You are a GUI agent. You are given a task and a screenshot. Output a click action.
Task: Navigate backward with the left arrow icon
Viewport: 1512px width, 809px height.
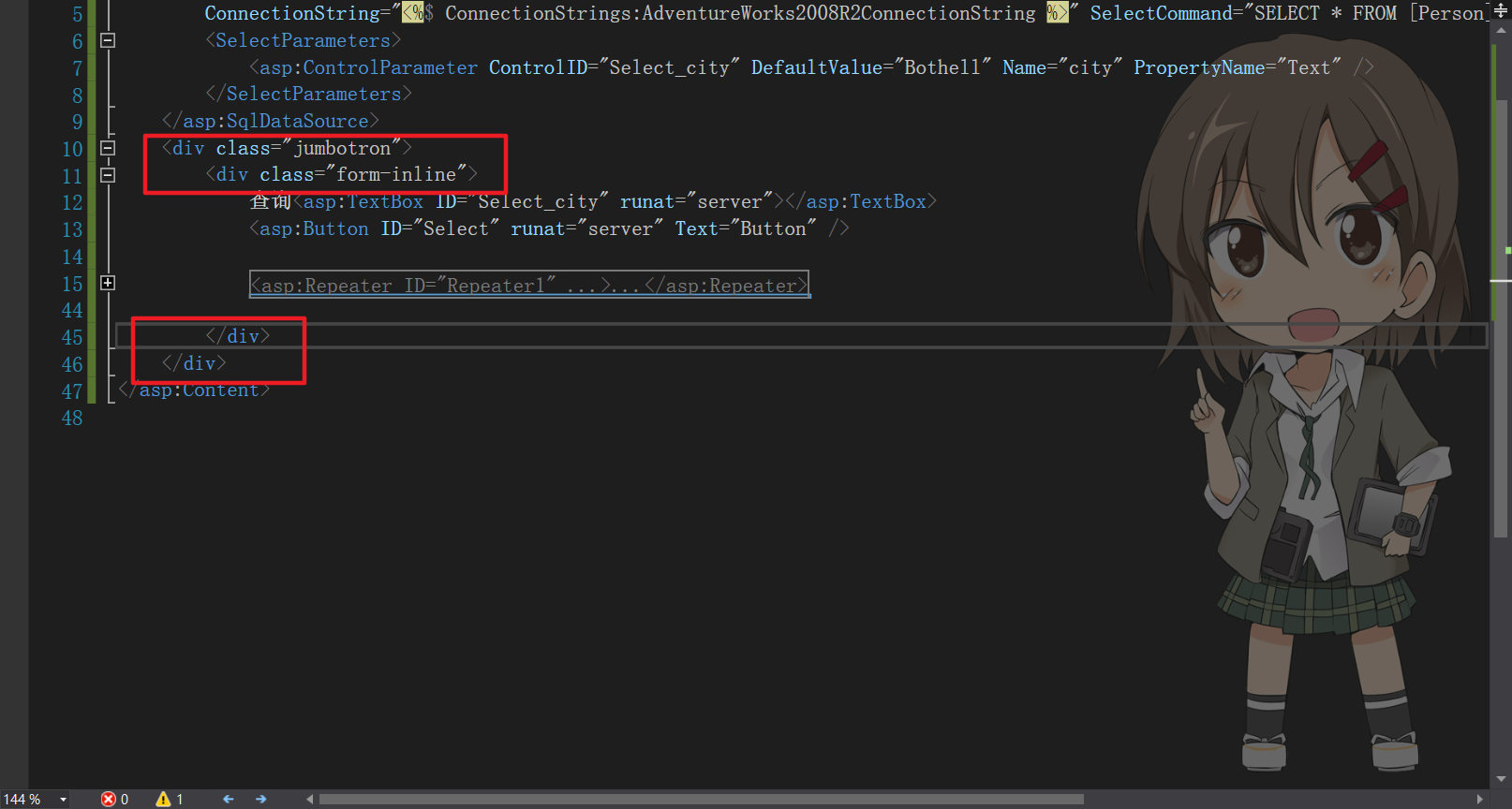click(228, 799)
